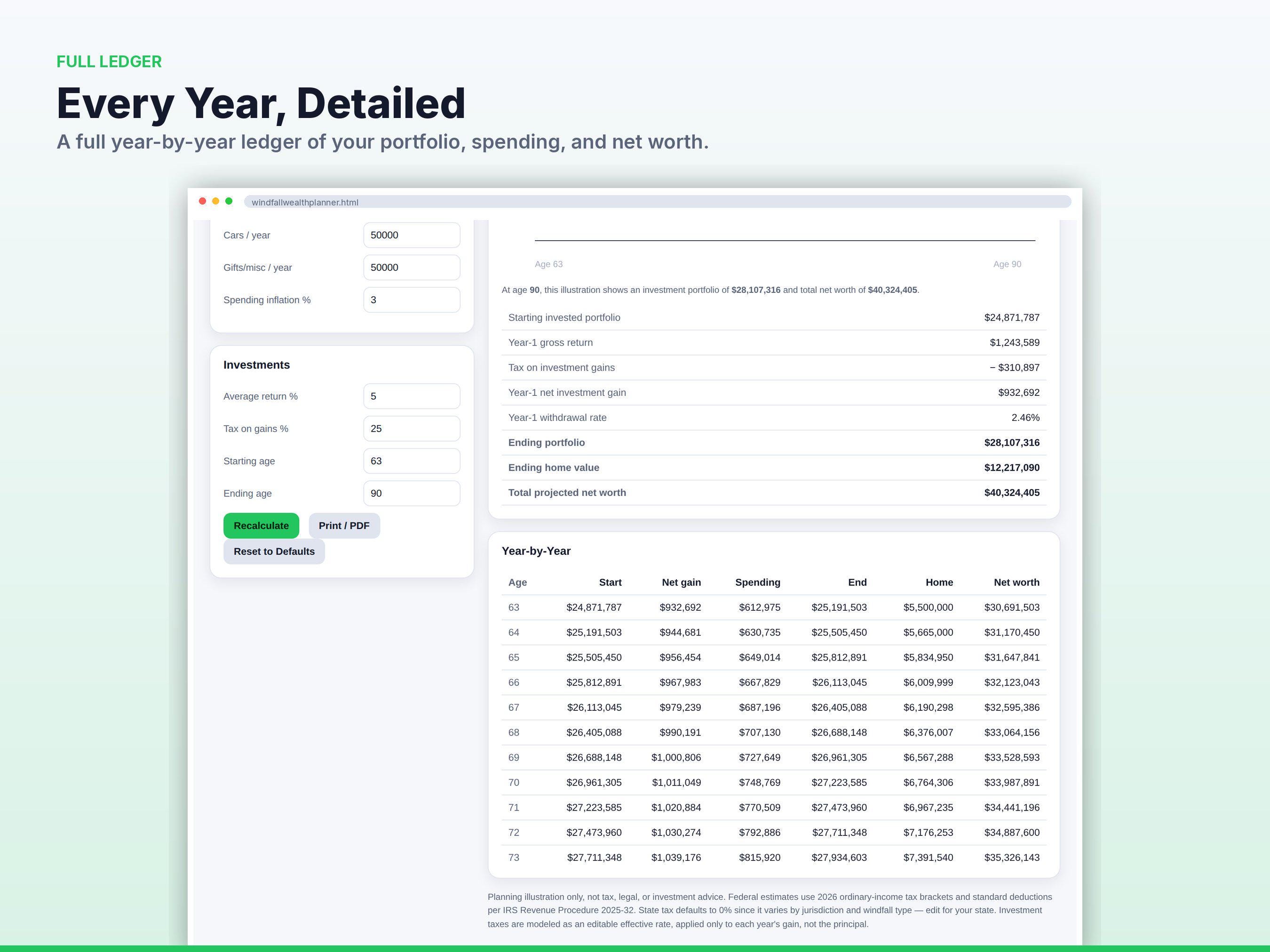Click the $27,473,960 End cell for age 71

[839, 808]
